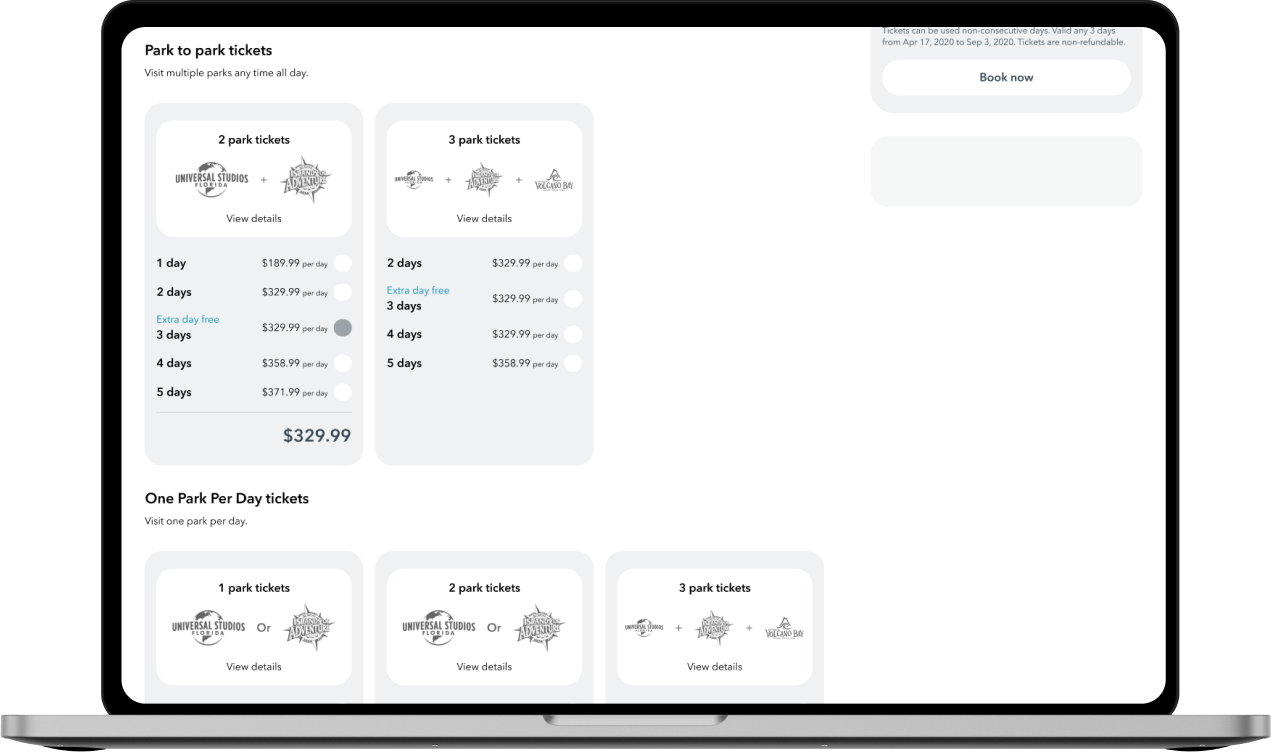Click Islands of Adventure logo in One Park Per Day 1 park tickets
The image size is (1271, 752).
click(x=309, y=628)
